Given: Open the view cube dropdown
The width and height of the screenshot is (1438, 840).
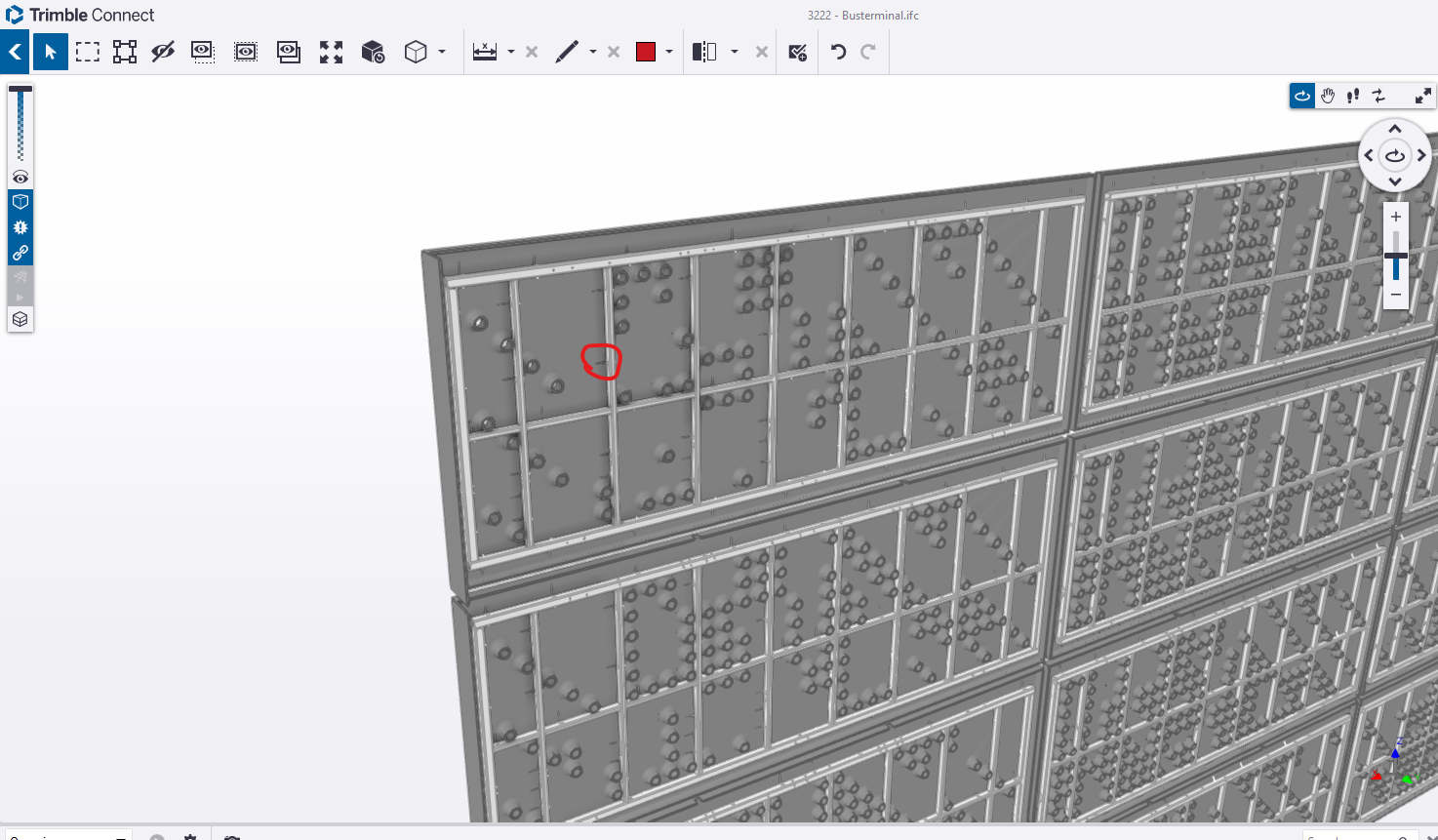Looking at the screenshot, I should 443,52.
